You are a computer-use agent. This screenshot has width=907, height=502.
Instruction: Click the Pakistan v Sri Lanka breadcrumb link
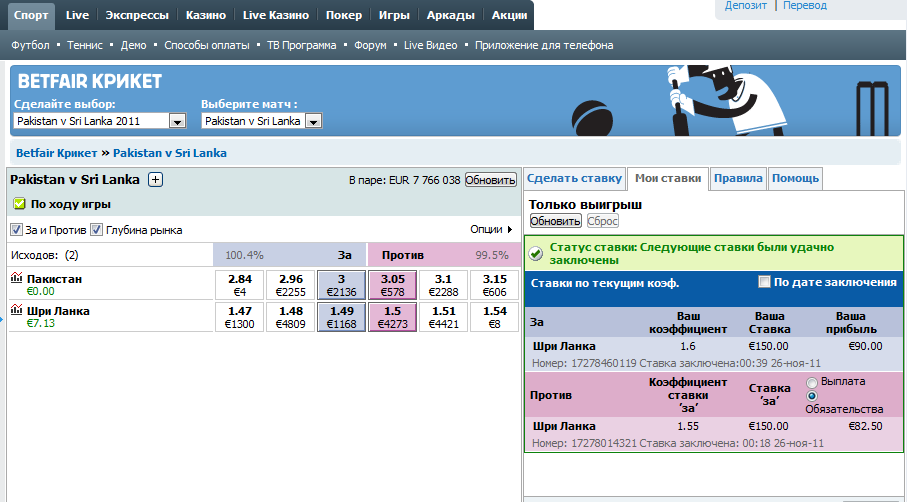169,153
